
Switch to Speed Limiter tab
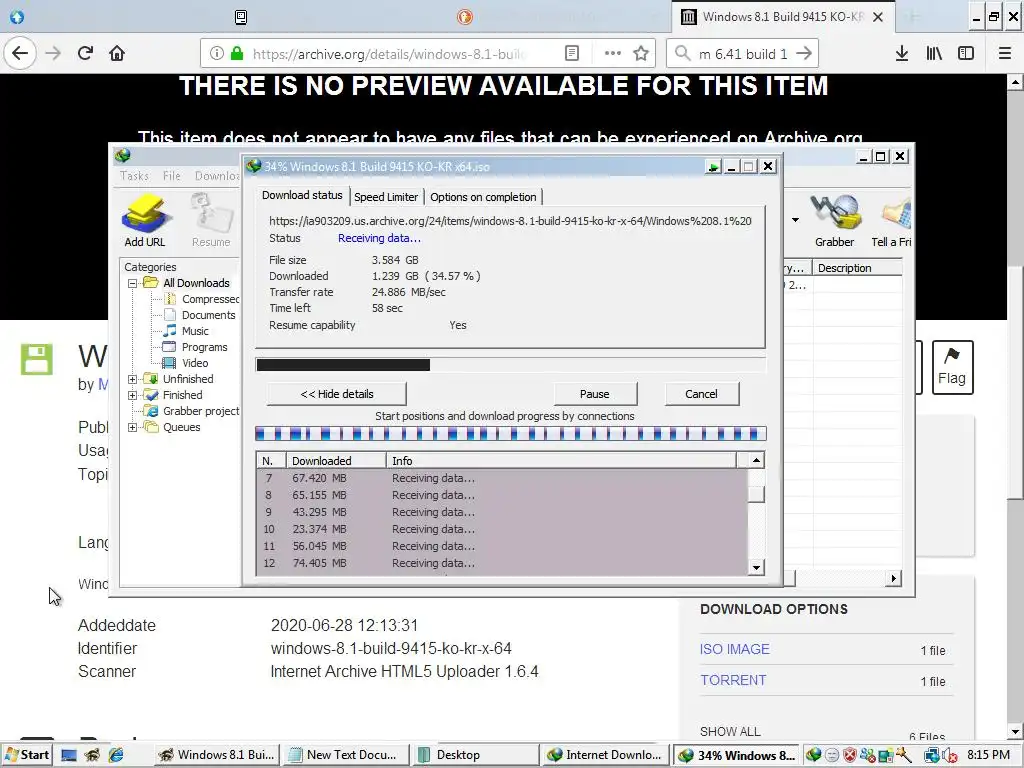[386, 197]
